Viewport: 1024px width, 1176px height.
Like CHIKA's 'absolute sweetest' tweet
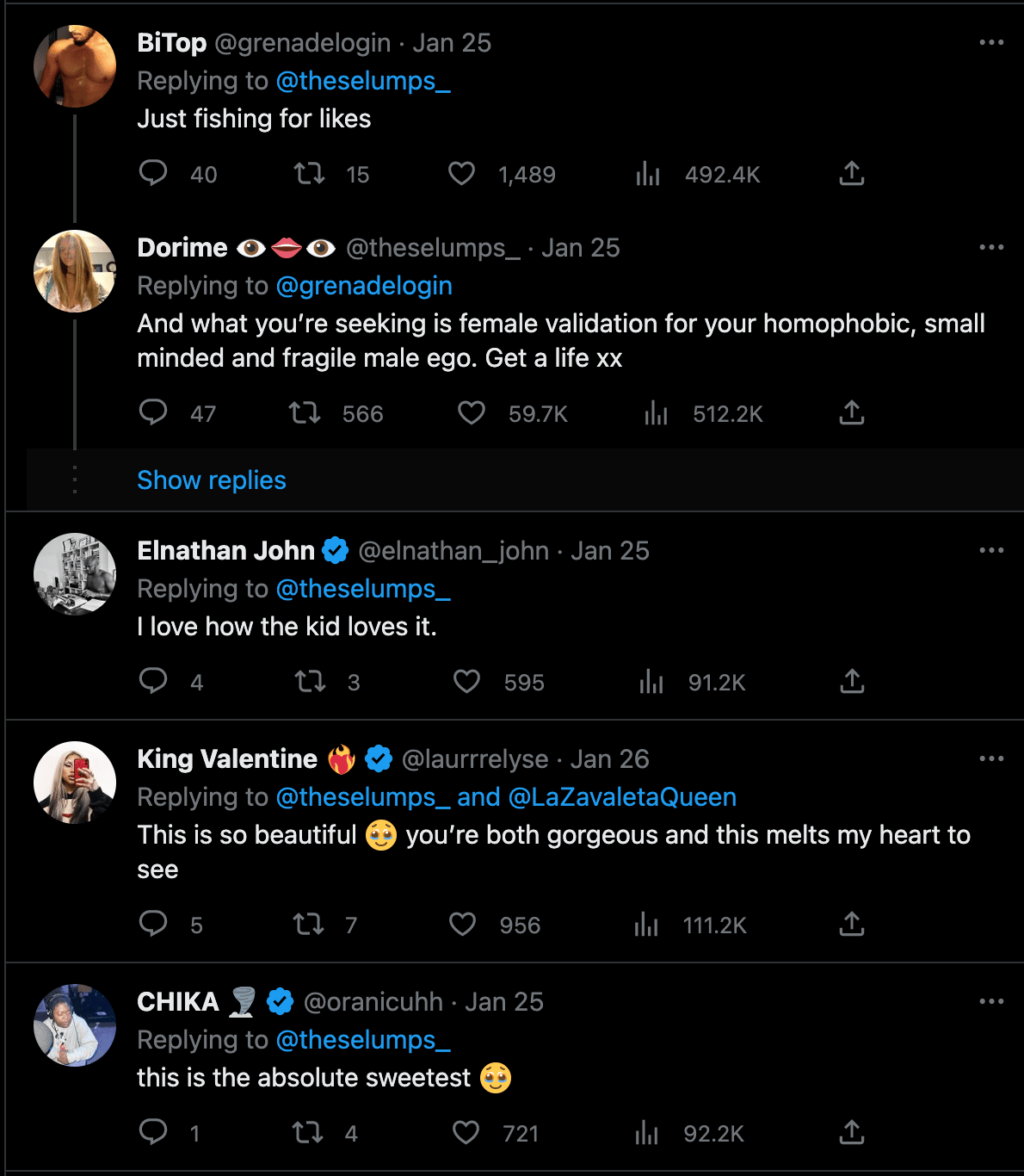(466, 1132)
